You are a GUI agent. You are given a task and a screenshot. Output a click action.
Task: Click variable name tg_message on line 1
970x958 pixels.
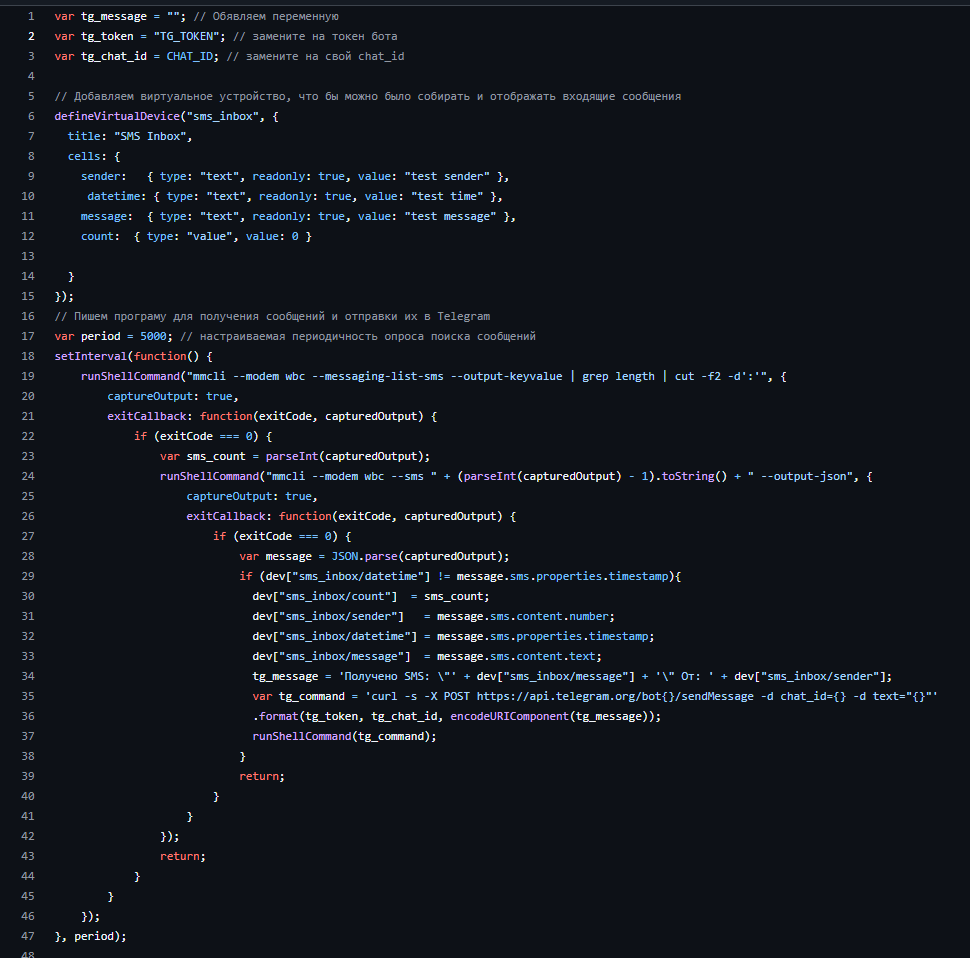pyautogui.click(x=114, y=17)
